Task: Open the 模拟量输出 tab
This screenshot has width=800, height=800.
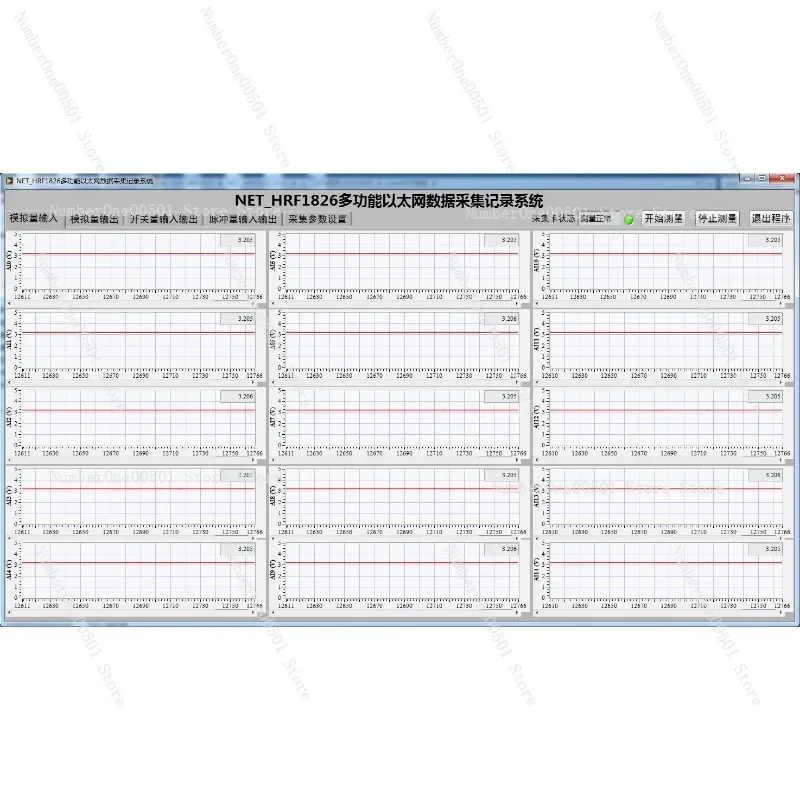Action: click(x=94, y=219)
